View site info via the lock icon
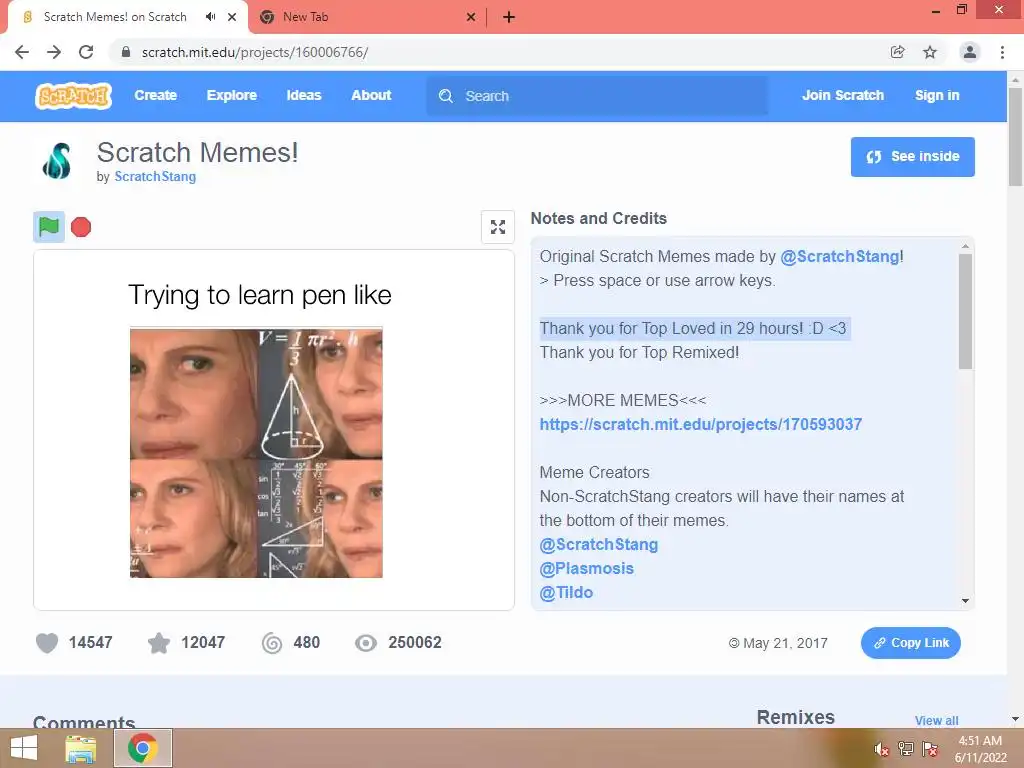This screenshot has width=1024, height=768. click(126, 52)
